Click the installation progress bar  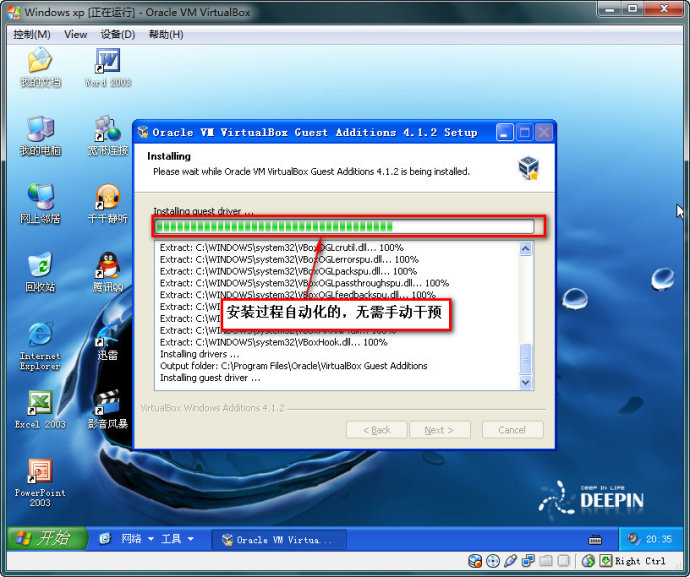tap(344, 227)
